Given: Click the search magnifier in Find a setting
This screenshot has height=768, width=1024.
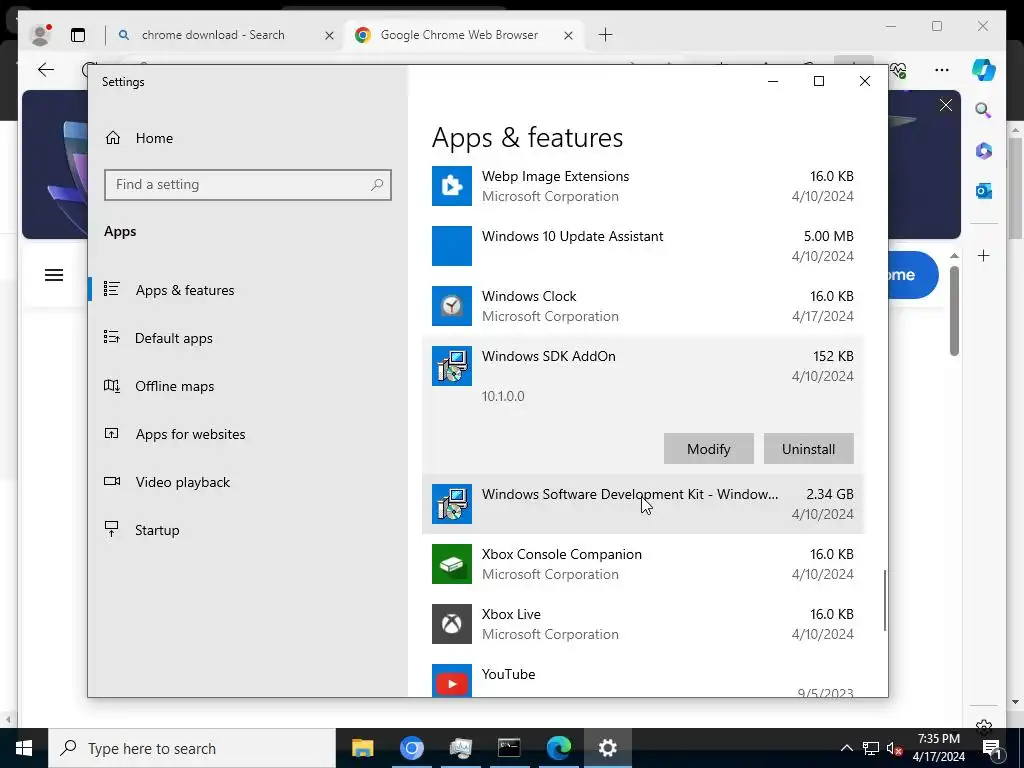Looking at the screenshot, I should tap(377, 185).
